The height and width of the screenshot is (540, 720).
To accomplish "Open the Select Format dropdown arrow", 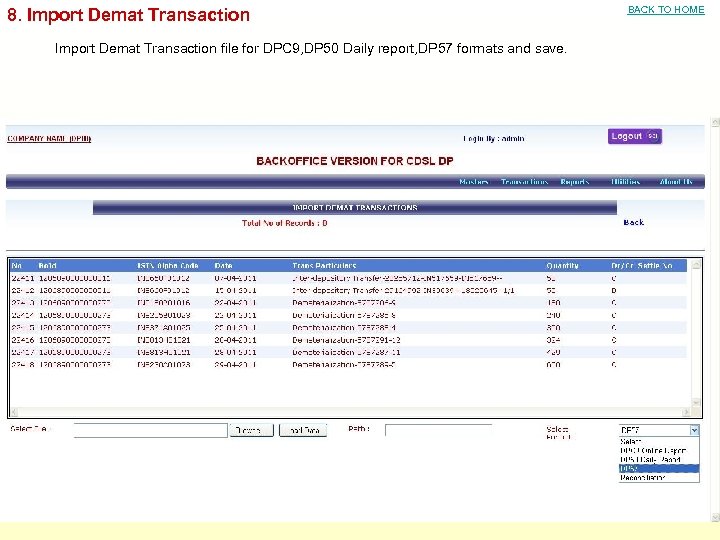I will (x=694, y=430).
